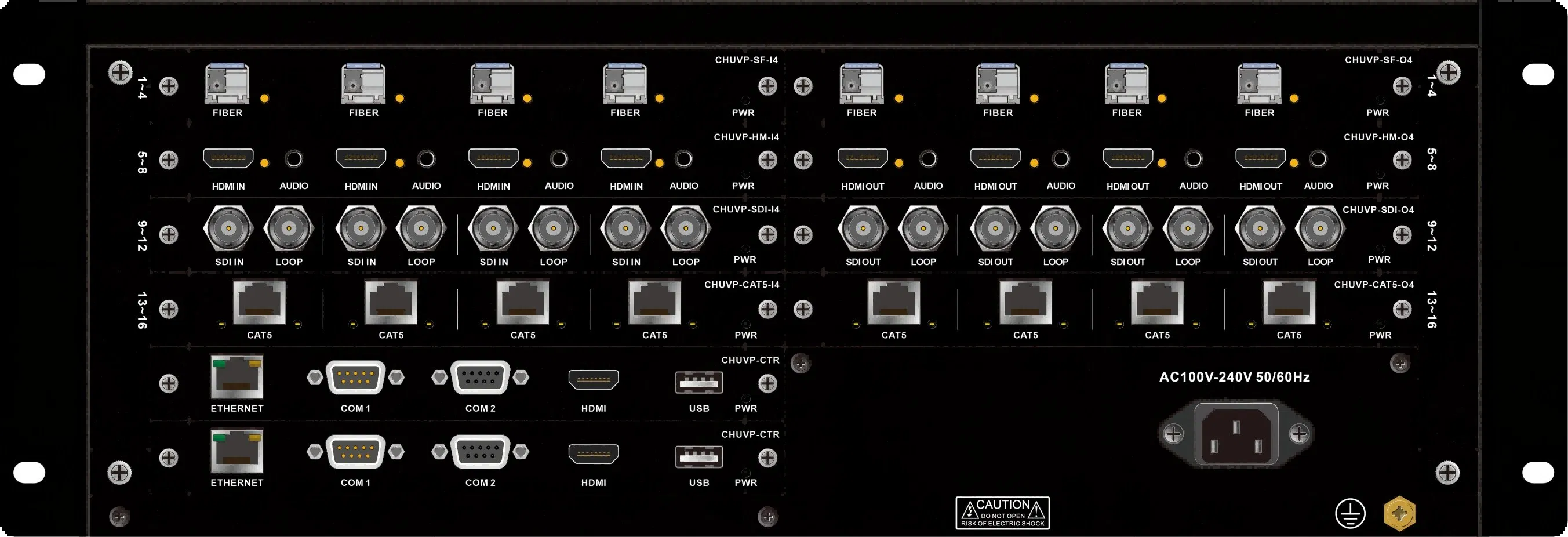
Task: Click the PWR indicator on CHUVP-HM-O4
Action: pyautogui.click(x=1381, y=175)
